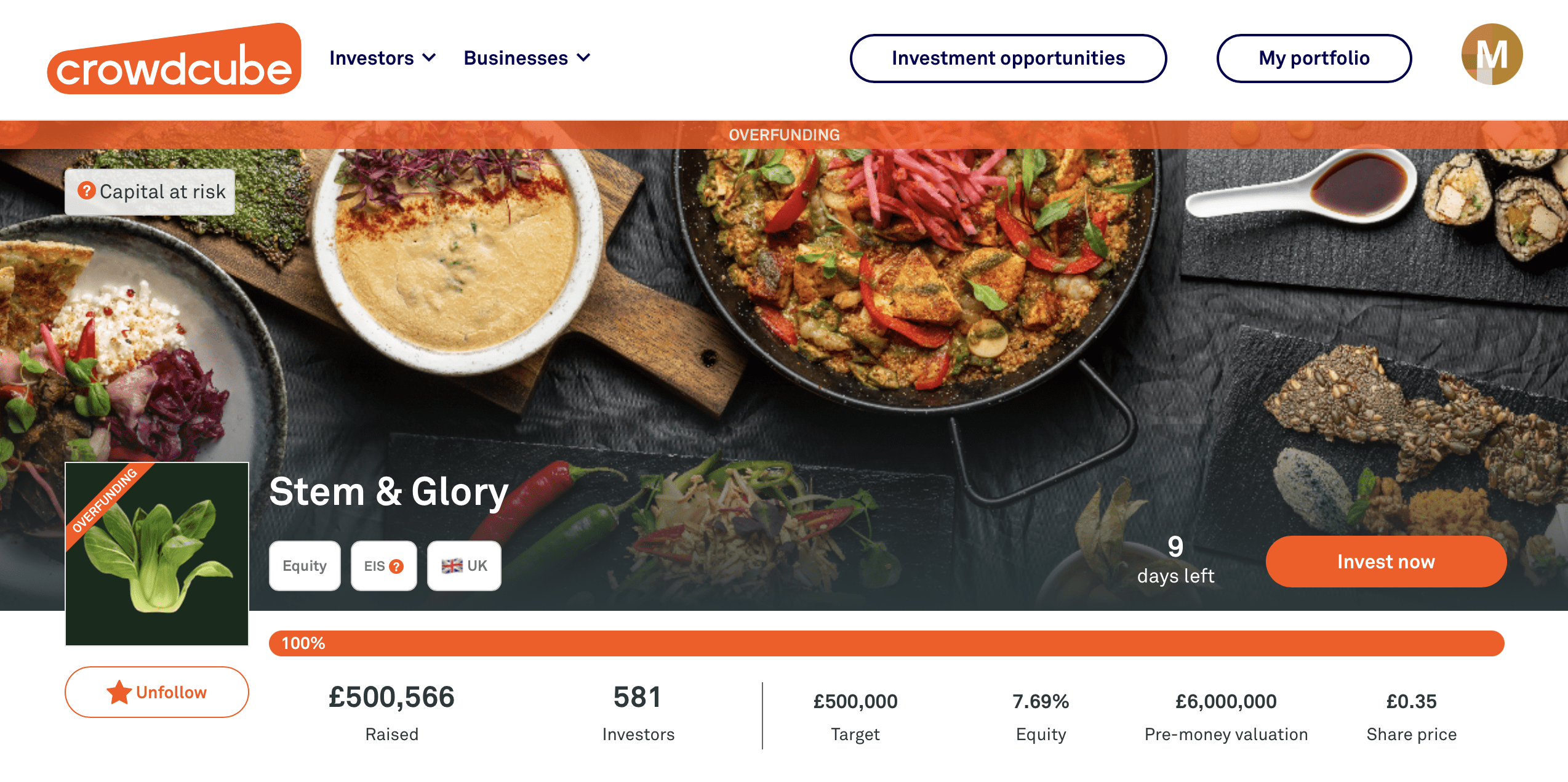Click the Equity tag
This screenshot has width=1568, height=782.
point(305,566)
